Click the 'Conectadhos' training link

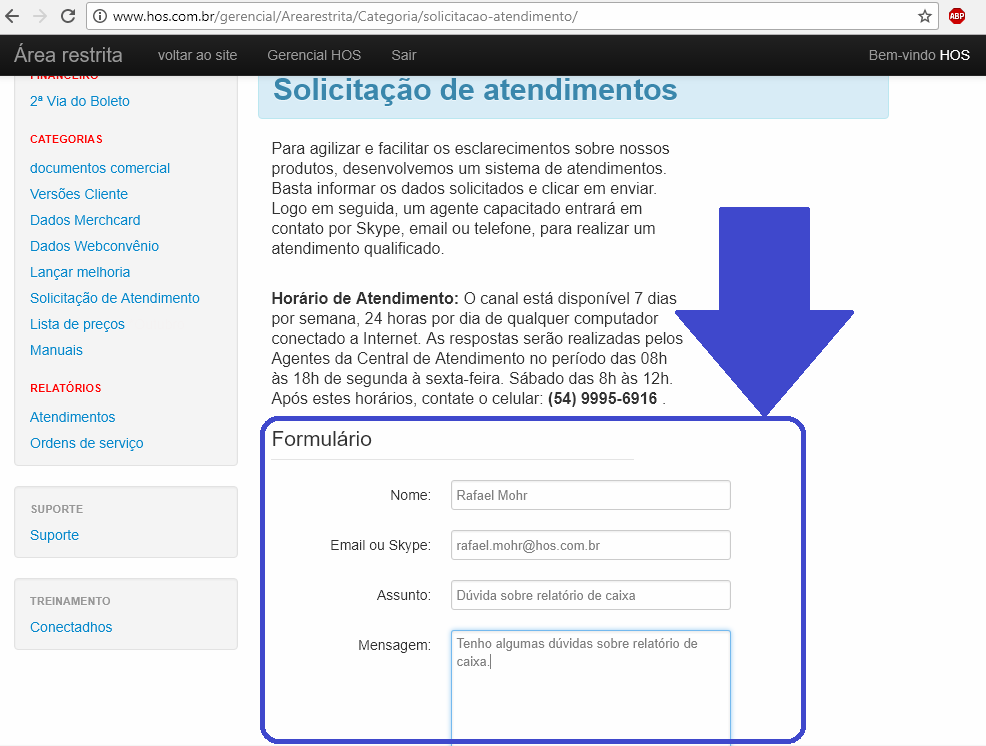pyautogui.click(x=71, y=627)
